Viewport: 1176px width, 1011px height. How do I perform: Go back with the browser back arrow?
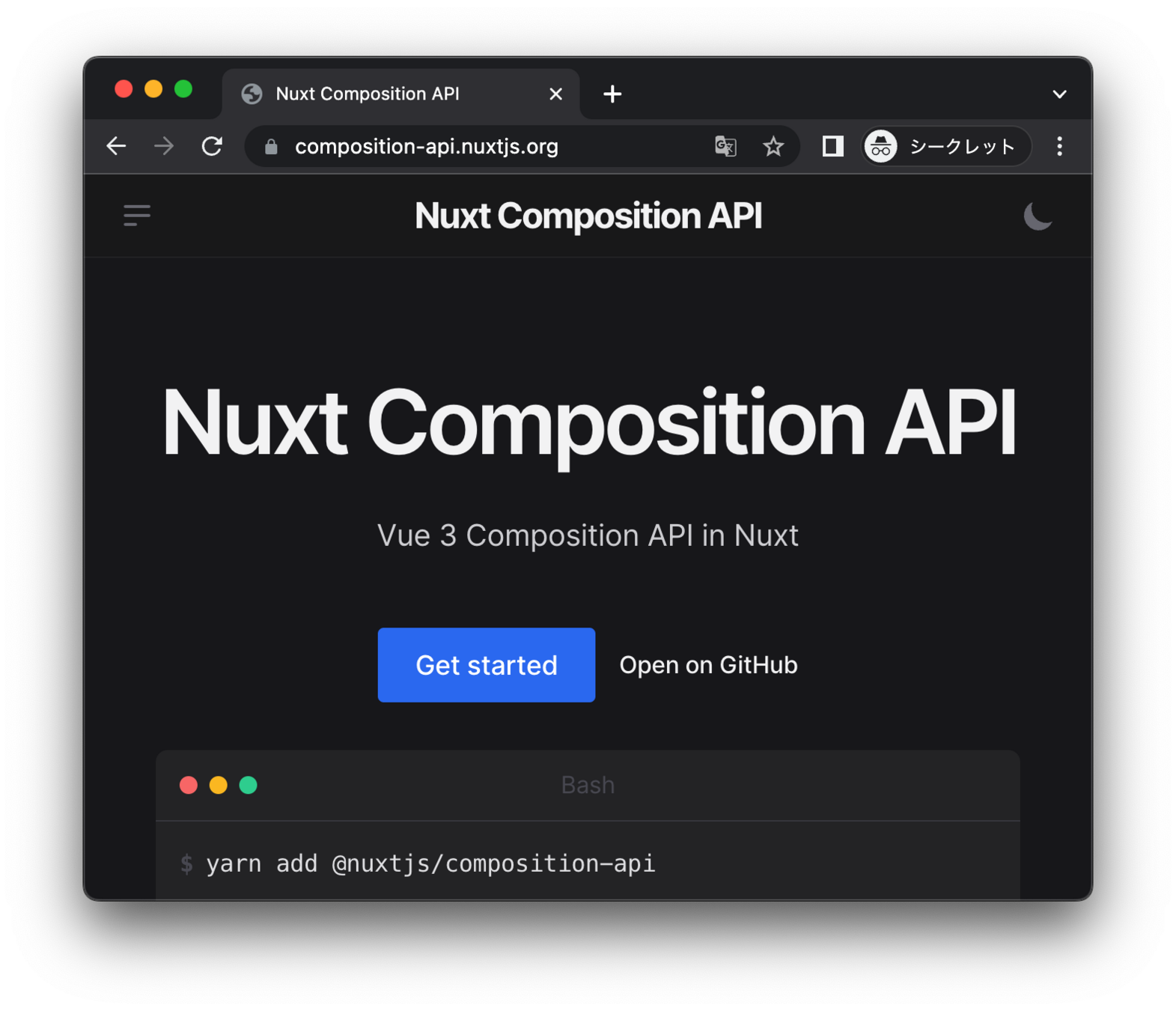click(116, 146)
